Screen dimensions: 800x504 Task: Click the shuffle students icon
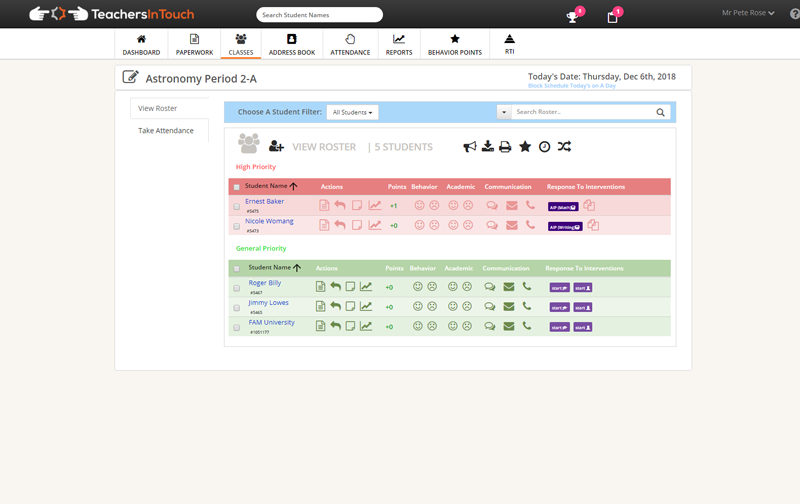click(x=564, y=147)
